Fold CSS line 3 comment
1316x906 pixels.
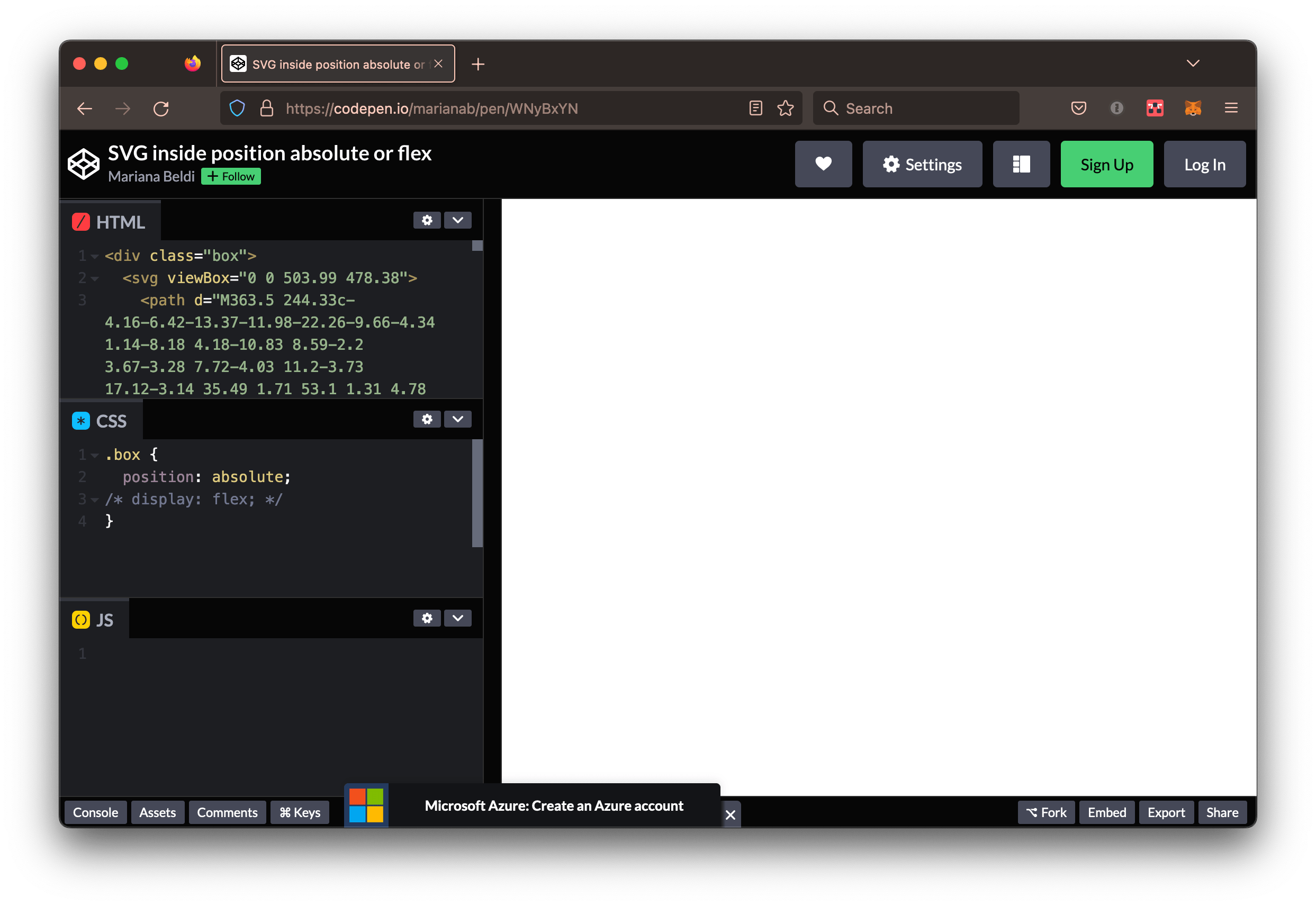coord(95,500)
